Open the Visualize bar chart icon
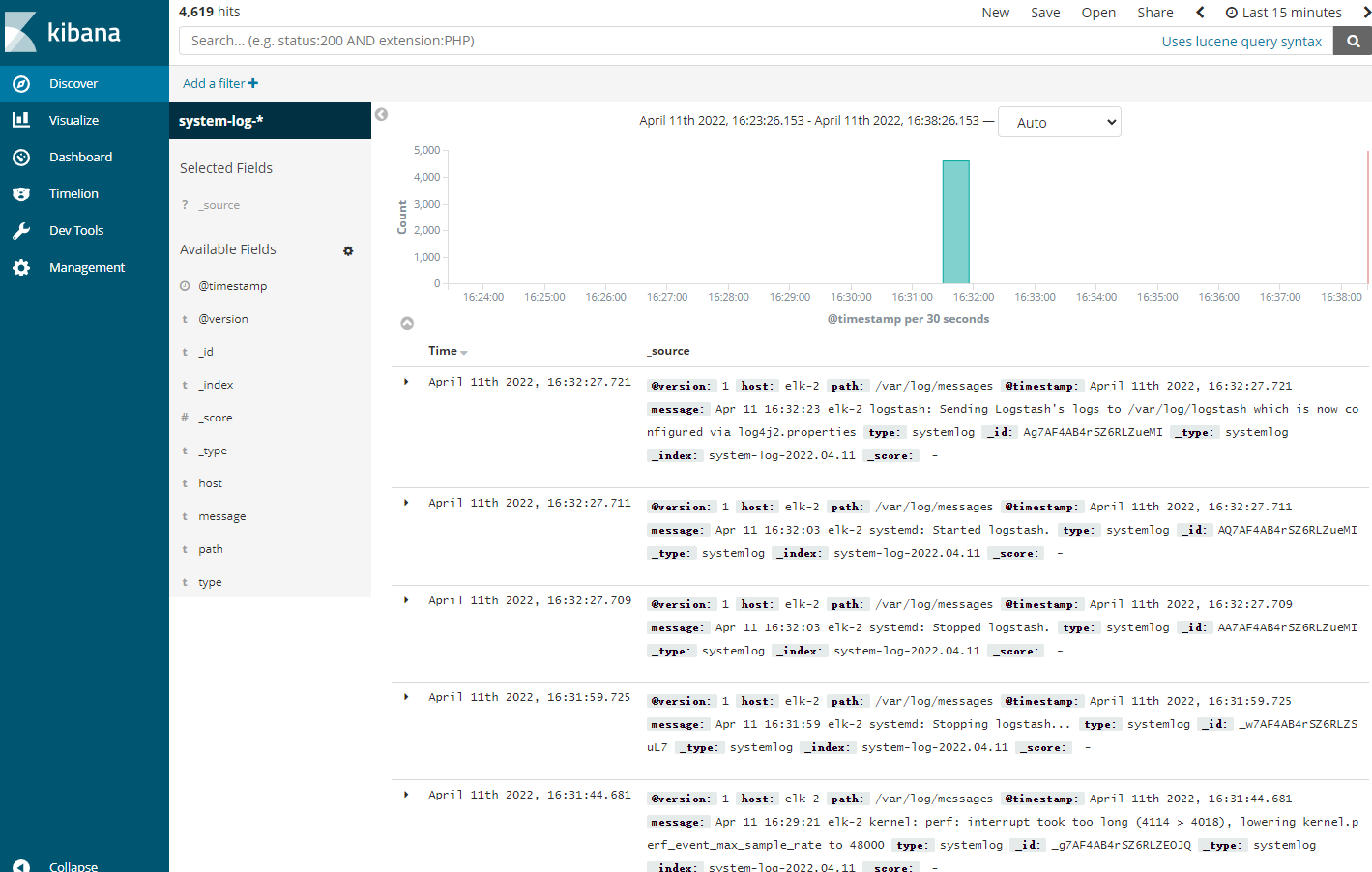Image resolution: width=1372 pixels, height=872 pixels. (21, 120)
